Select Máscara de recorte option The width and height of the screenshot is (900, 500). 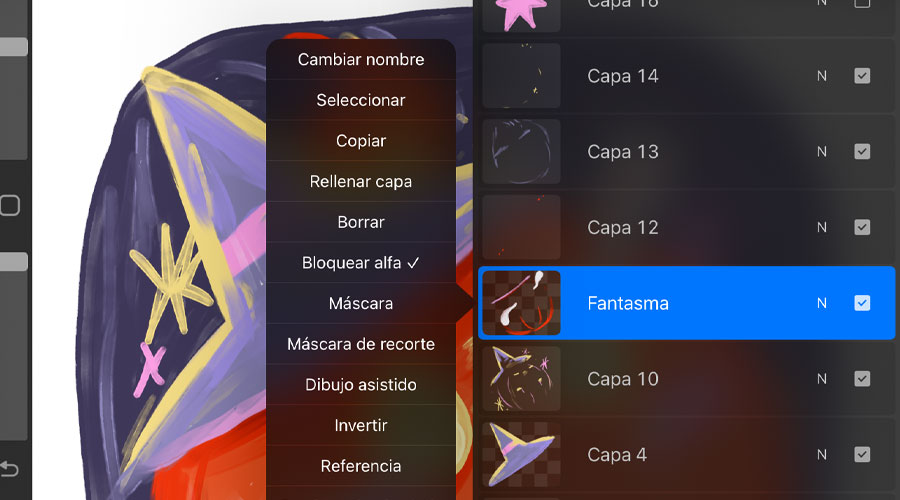(x=361, y=344)
